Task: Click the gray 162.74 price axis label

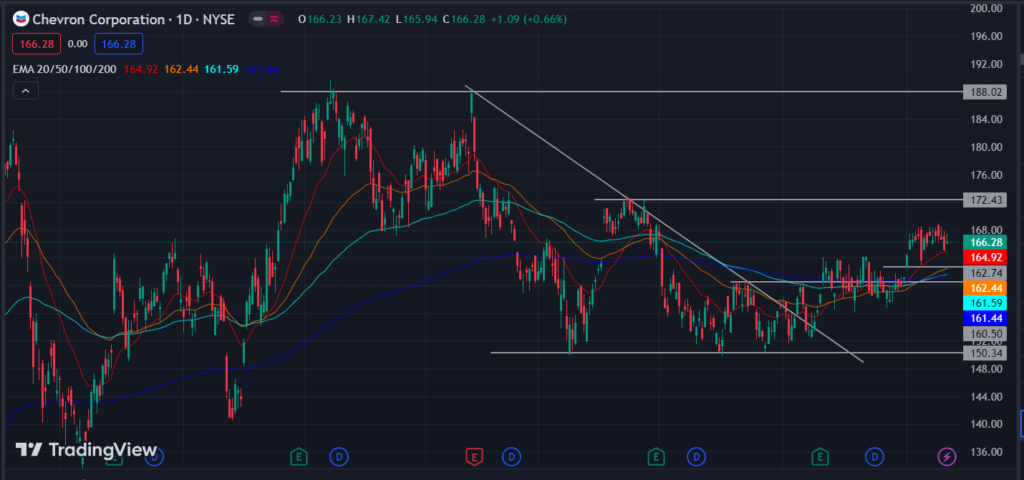Action: (x=985, y=273)
